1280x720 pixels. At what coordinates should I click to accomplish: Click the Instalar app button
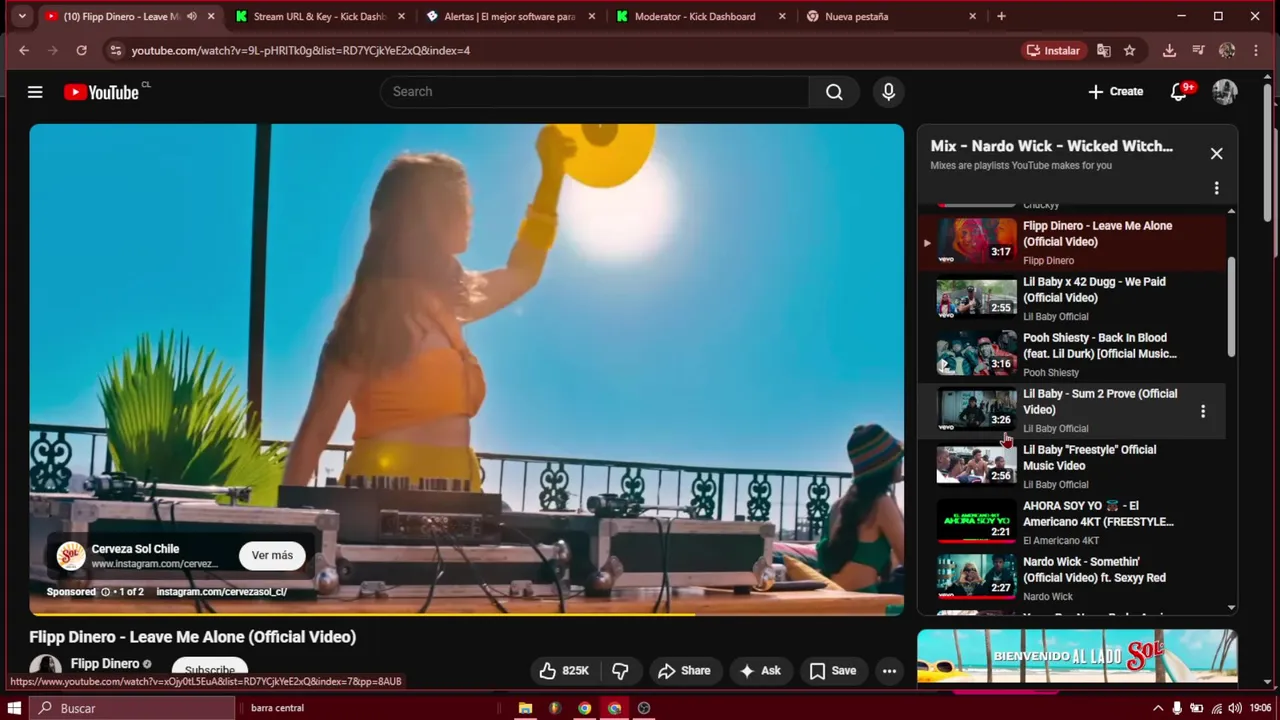click(1054, 51)
